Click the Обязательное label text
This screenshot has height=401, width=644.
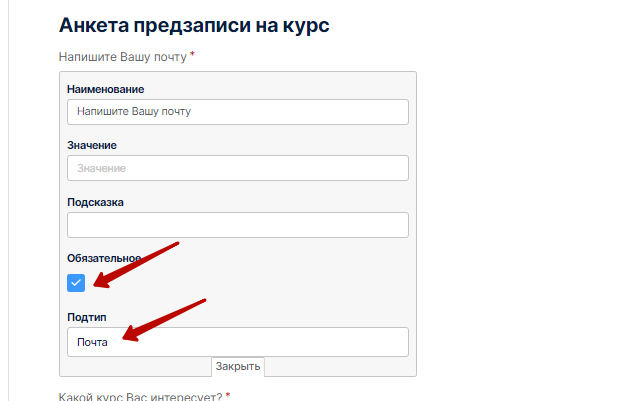[104, 258]
